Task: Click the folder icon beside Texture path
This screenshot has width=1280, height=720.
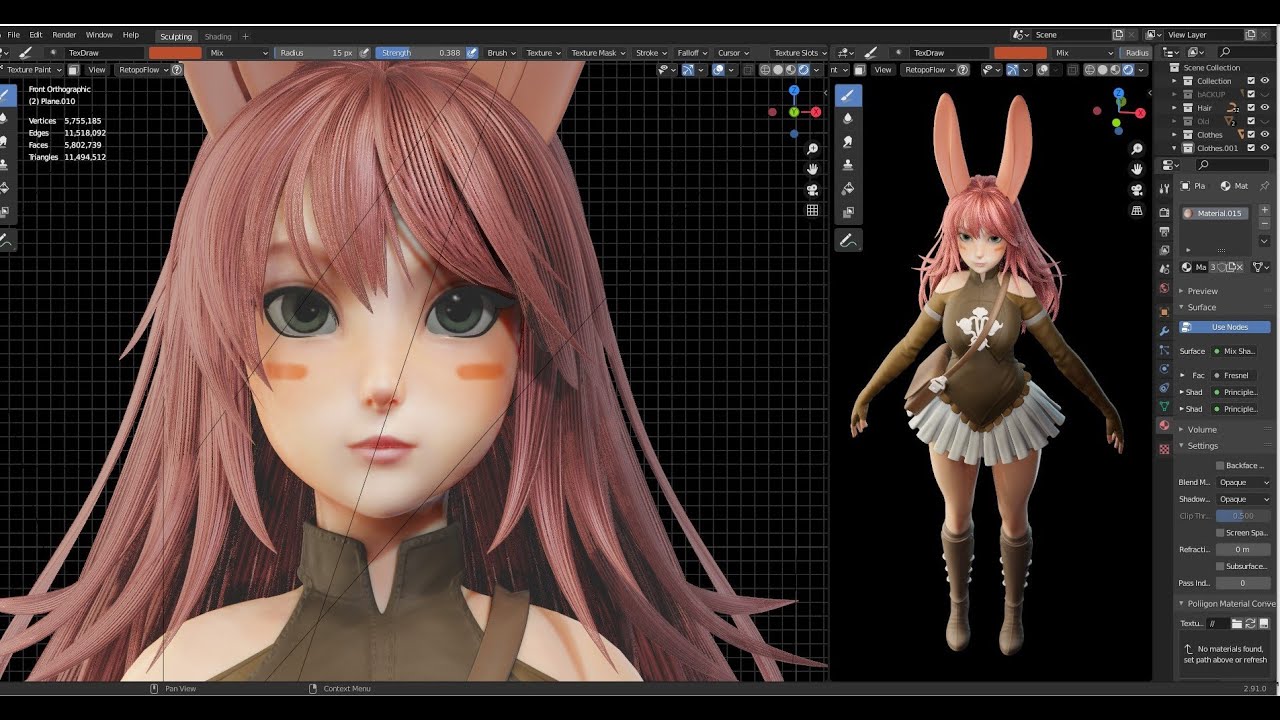Action: [x=1236, y=623]
